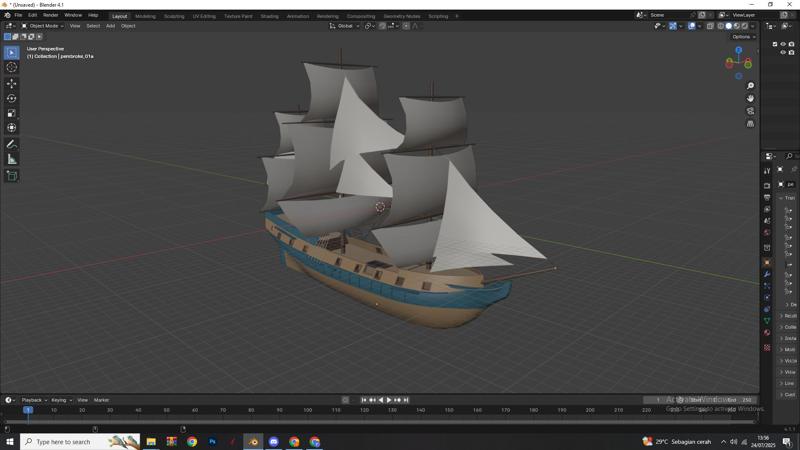Select the Move tool
Screen dimensions: 800x450
pos(11,83)
